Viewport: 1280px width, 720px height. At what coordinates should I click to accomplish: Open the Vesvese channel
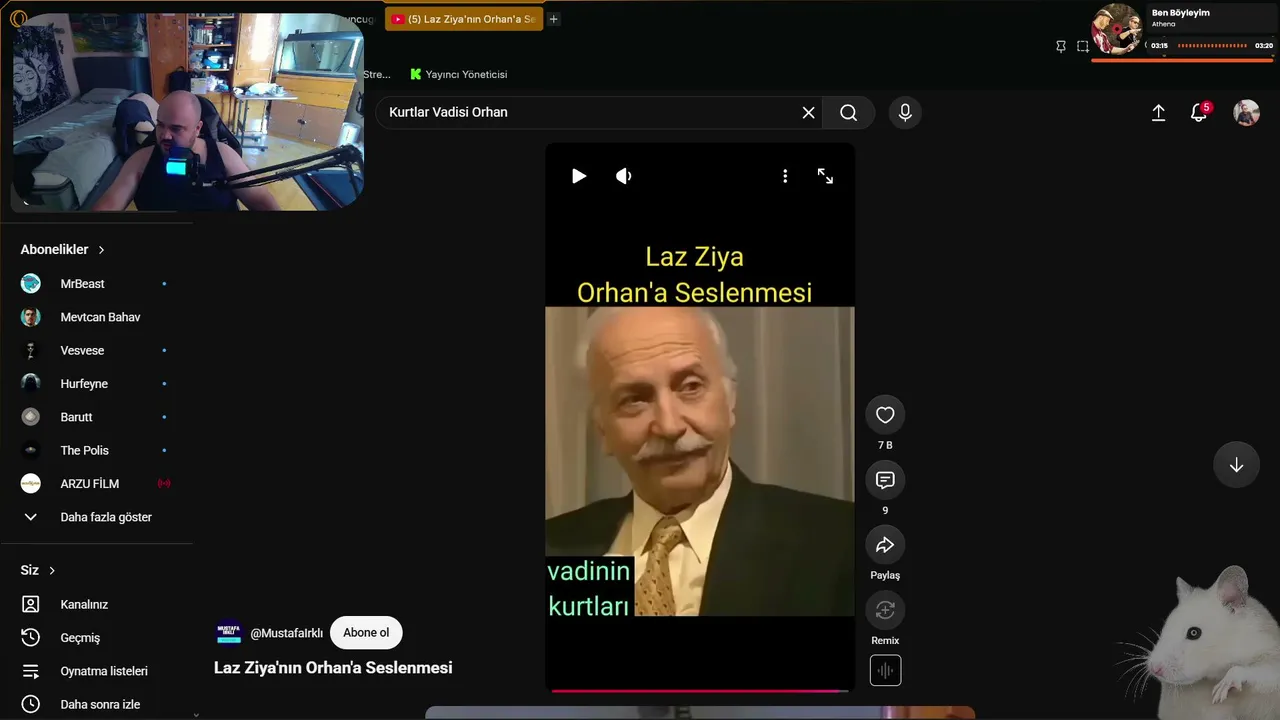pos(96,350)
